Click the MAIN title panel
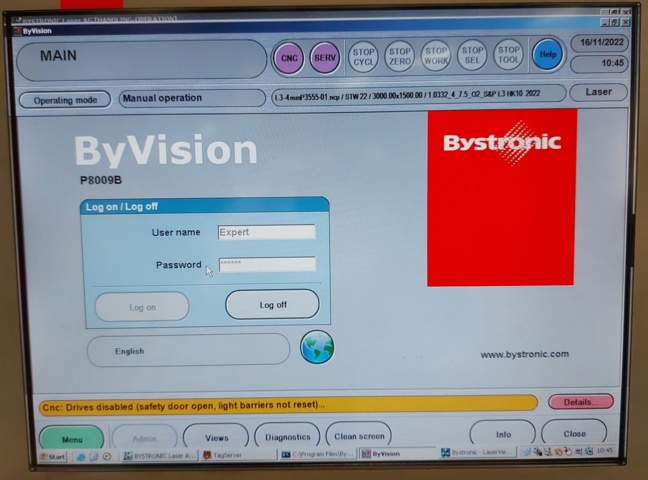Viewport: 648px width, 480px height. 141,60
